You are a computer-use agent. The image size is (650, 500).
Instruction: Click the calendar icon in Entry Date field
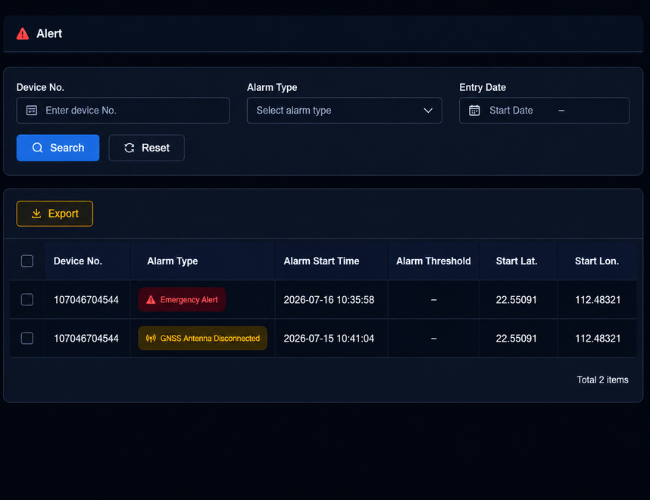pos(474,110)
